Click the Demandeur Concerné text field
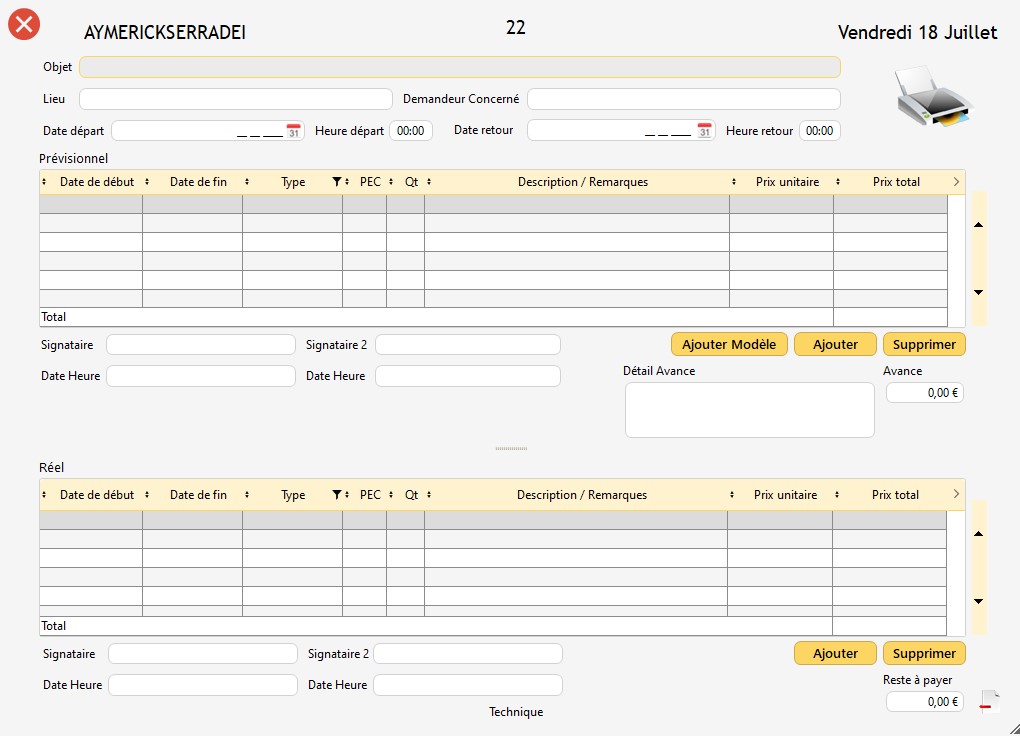 coord(683,99)
